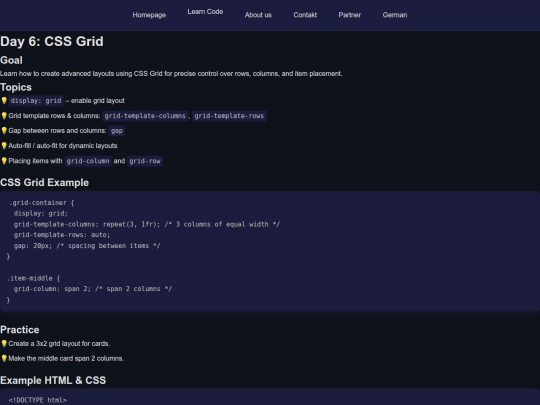This screenshot has height=405, width=540.
Task: Click the 'Topics' heading
Action: pos(16,87)
